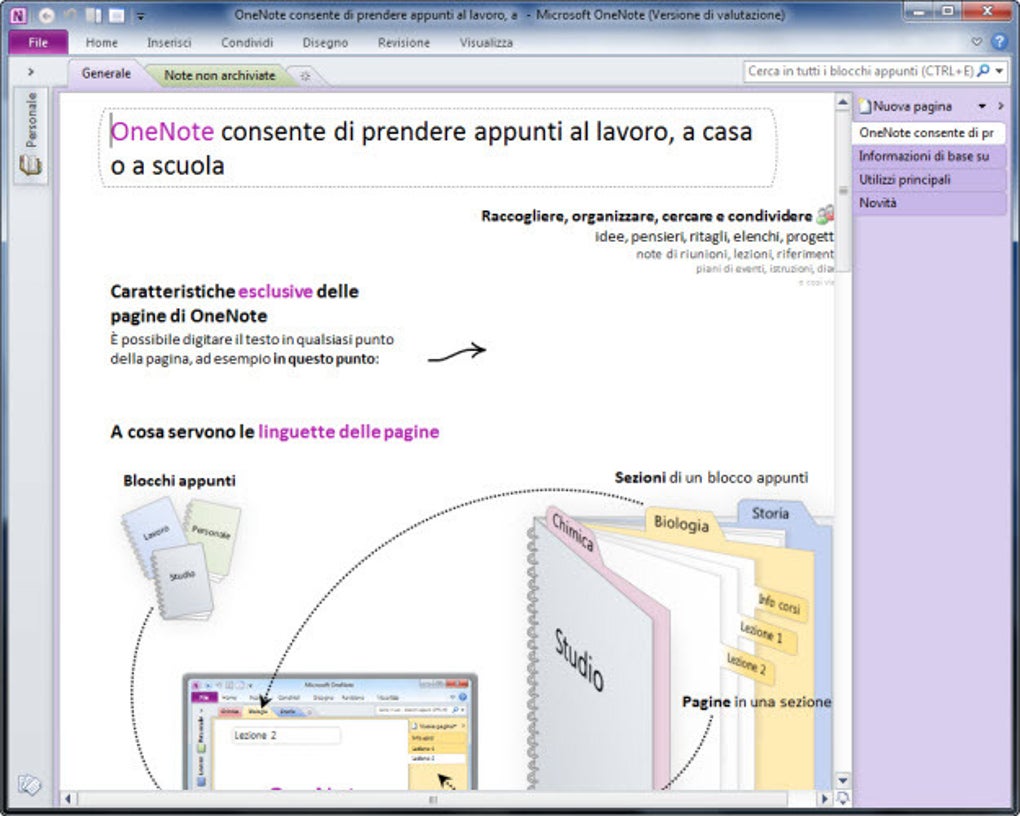Select the Generale section tab
The height and width of the screenshot is (816, 1020).
106,74
